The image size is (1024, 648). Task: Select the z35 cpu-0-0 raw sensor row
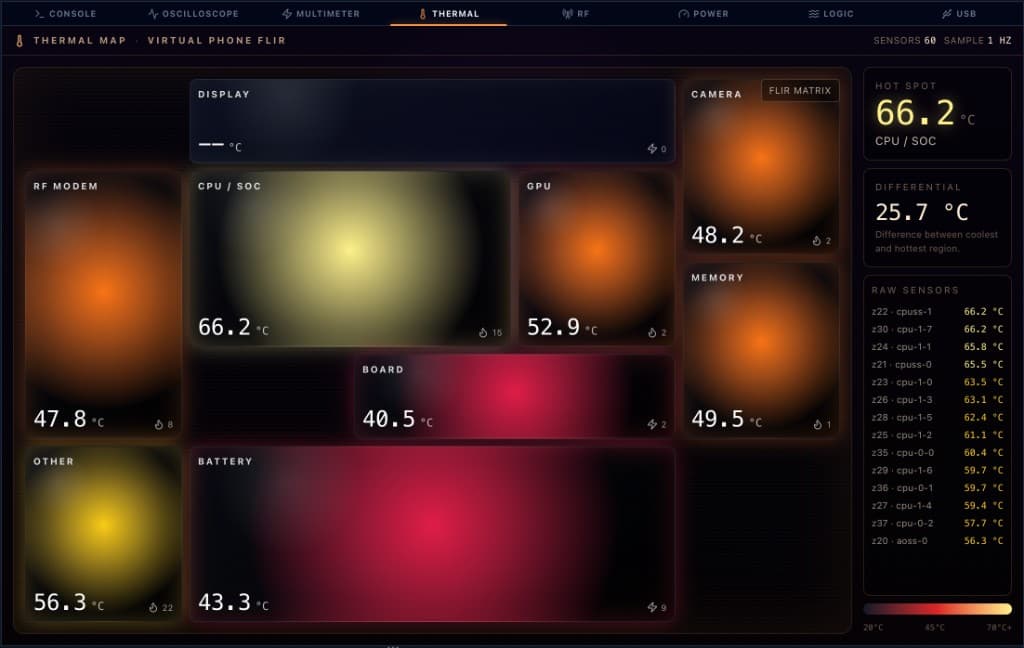pos(937,453)
